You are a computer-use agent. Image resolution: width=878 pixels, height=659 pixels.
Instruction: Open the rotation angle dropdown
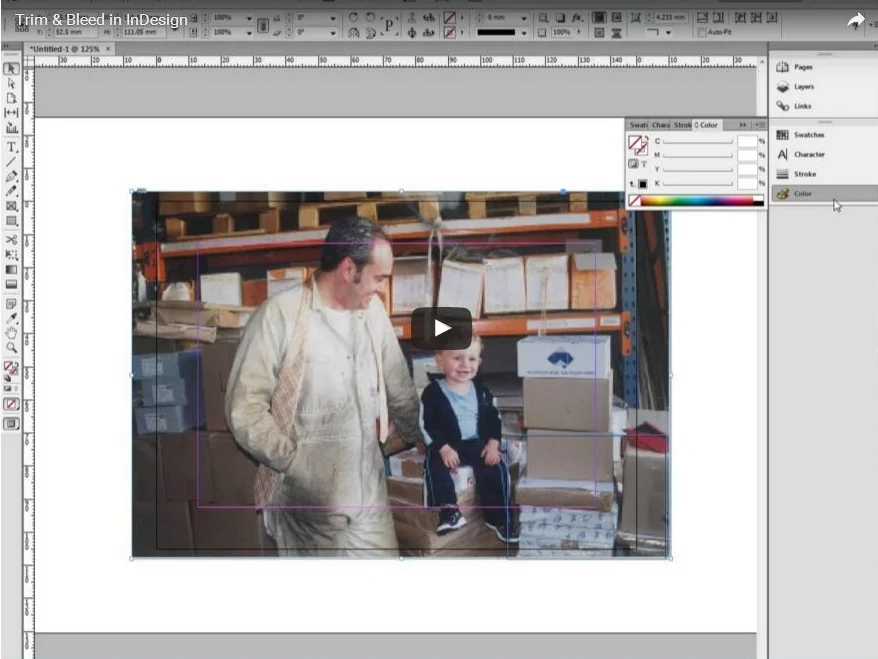(333, 18)
